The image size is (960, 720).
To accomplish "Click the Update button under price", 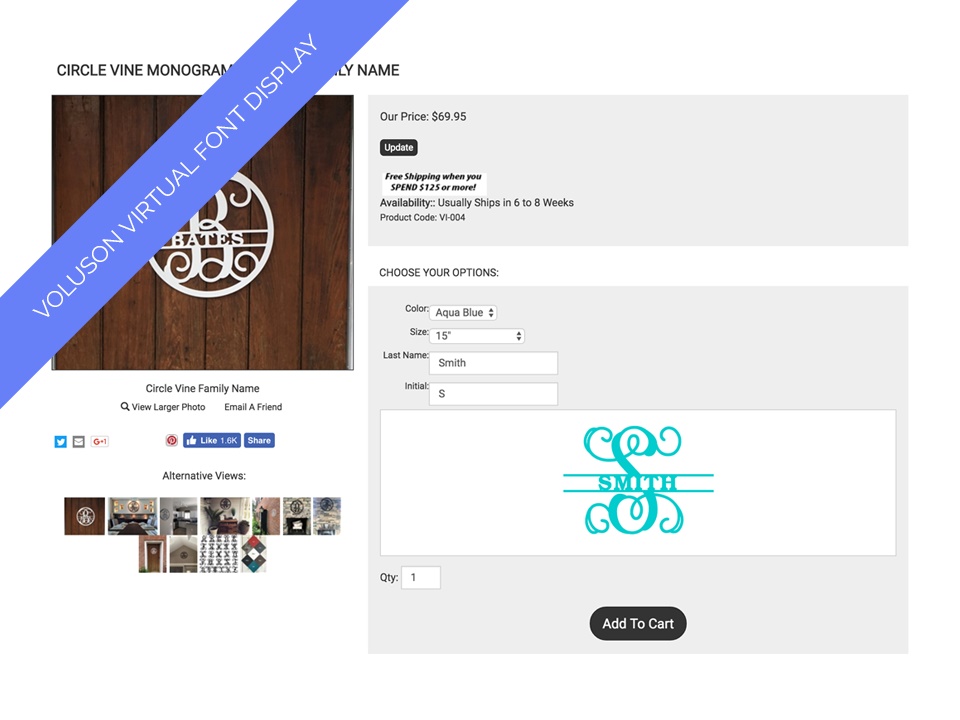I will pos(399,148).
